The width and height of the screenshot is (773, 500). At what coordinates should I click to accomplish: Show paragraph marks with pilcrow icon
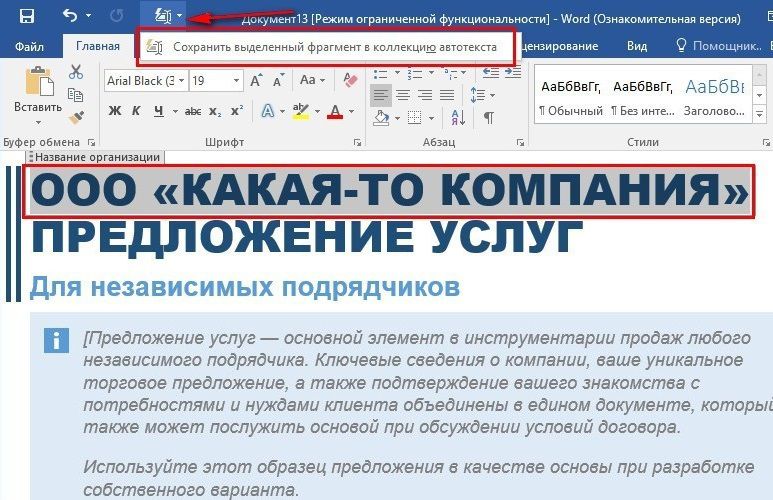tap(488, 117)
